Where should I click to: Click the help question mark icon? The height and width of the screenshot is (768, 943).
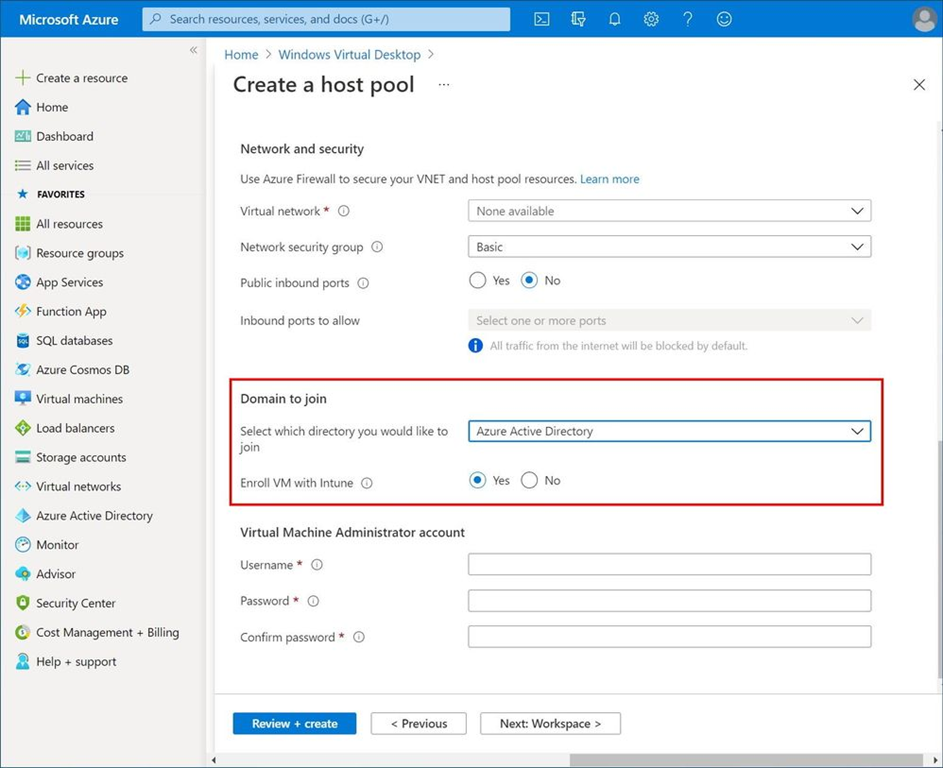(x=688, y=19)
